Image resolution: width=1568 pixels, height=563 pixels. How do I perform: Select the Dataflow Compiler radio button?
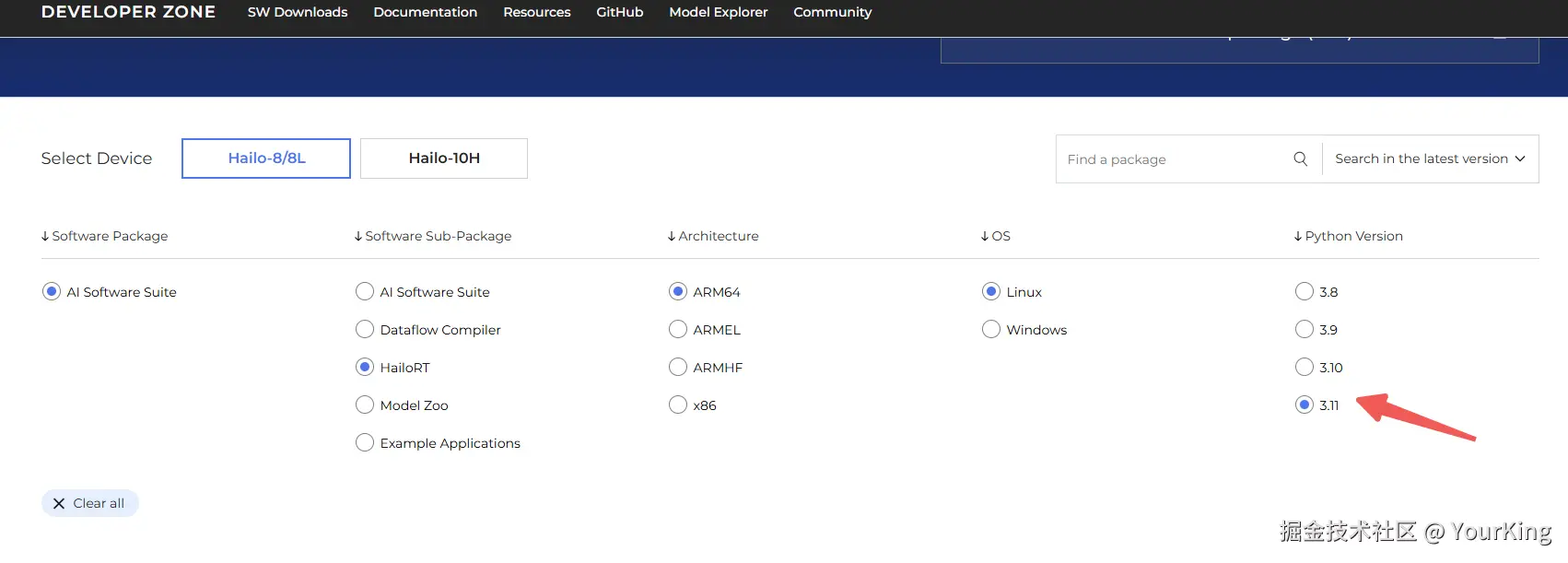(x=365, y=329)
